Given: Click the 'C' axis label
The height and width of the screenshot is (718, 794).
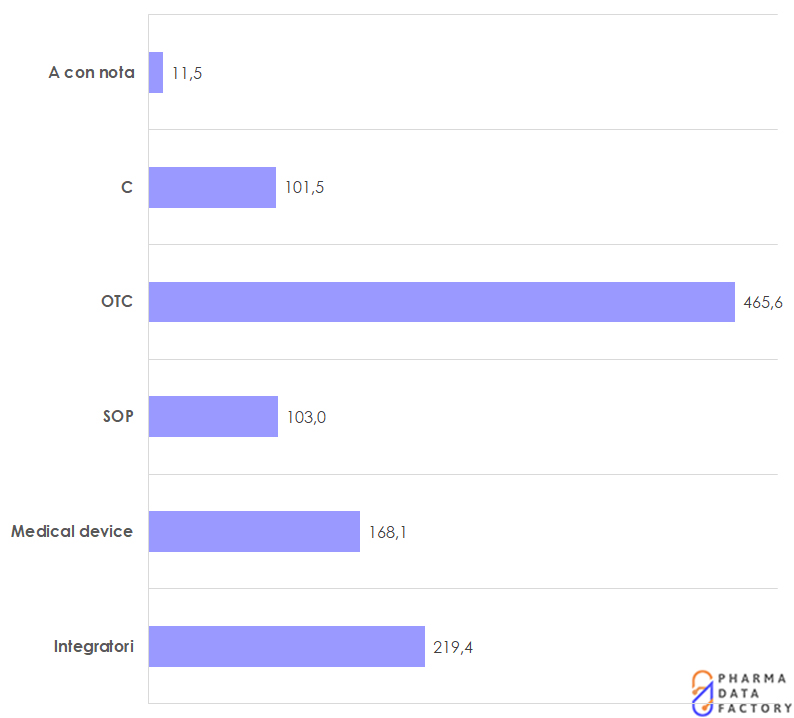Looking at the screenshot, I should [127, 187].
